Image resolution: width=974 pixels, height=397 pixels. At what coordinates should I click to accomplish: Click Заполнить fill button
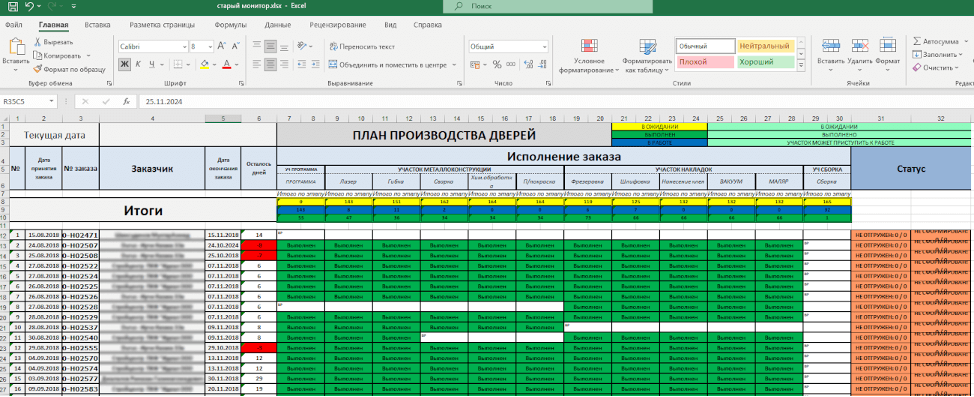(x=935, y=55)
